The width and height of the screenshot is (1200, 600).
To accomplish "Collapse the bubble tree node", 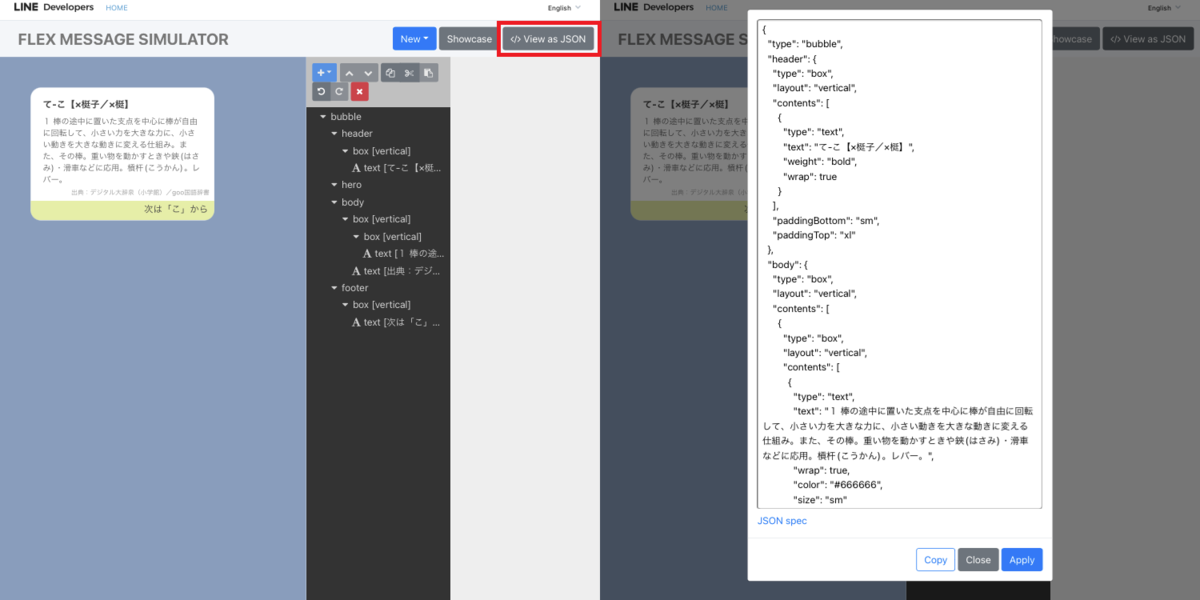I will [322, 117].
